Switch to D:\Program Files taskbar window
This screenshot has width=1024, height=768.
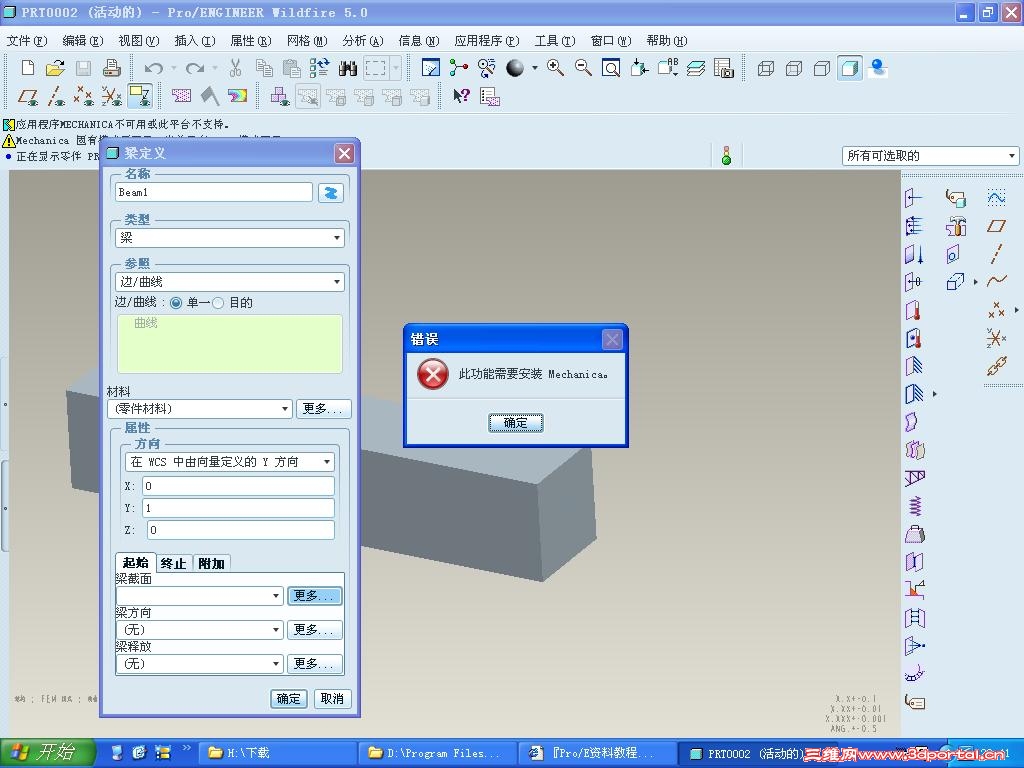436,753
